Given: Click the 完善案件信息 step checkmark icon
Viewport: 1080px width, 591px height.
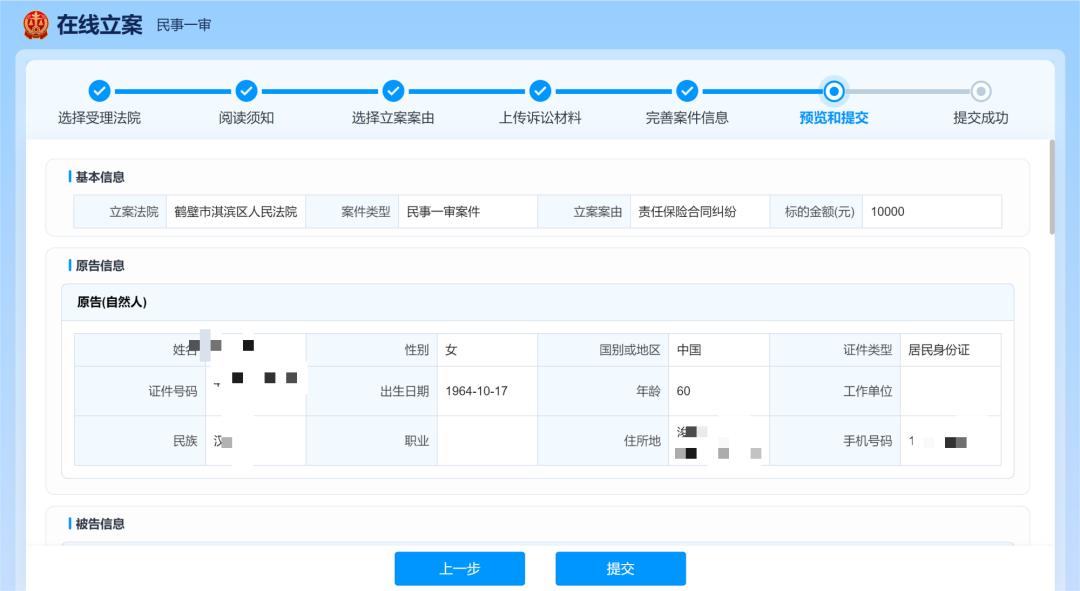Looking at the screenshot, I should click(687, 91).
